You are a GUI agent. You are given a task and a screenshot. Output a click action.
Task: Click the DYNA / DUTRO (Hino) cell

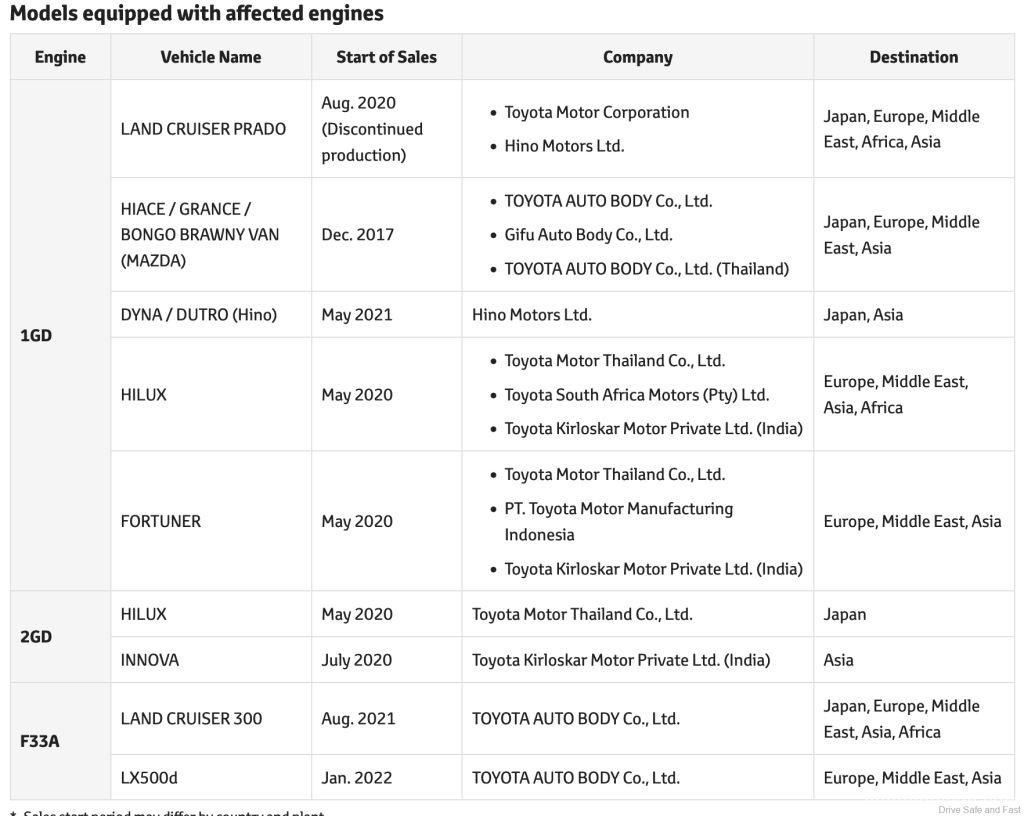pos(198,315)
